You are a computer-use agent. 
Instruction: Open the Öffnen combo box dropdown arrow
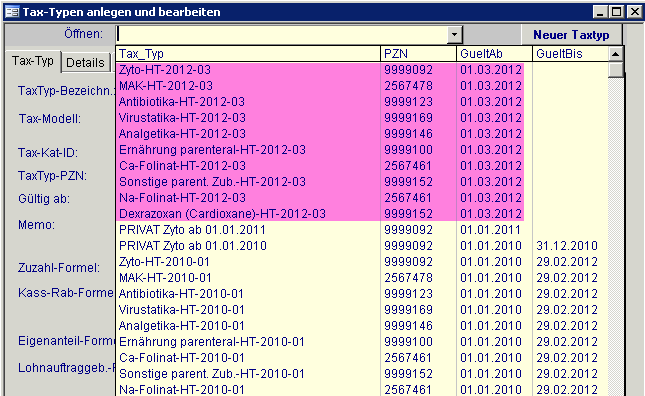point(454,35)
